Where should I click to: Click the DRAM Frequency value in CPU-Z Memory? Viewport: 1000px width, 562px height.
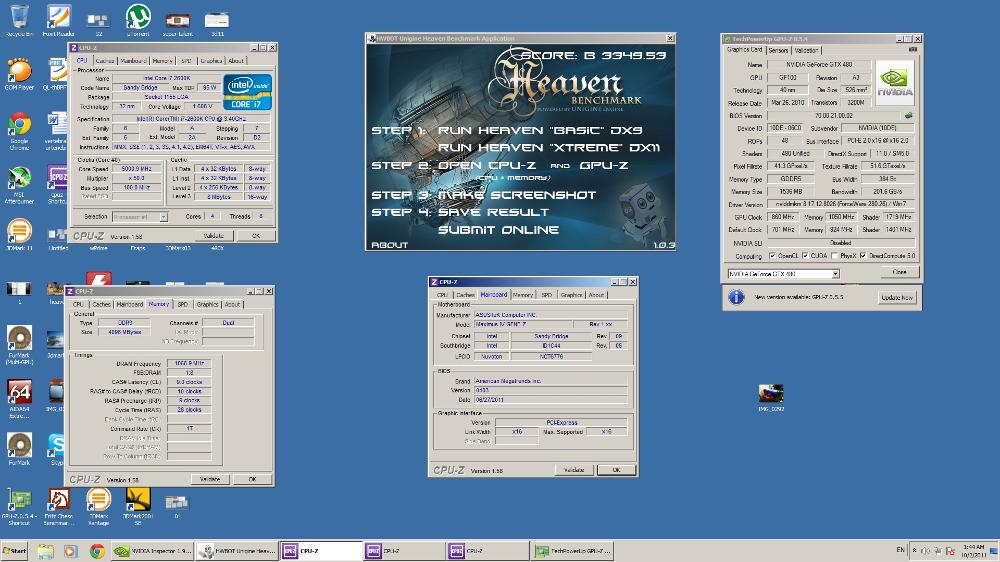click(x=189, y=364)
